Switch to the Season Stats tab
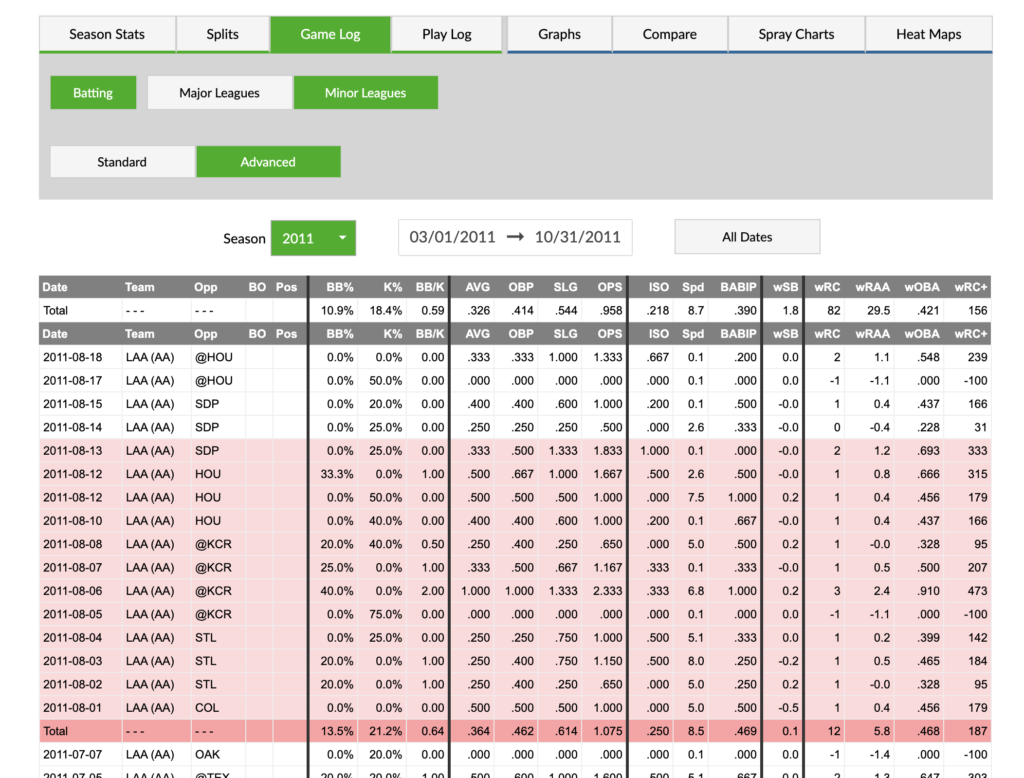1024x778 pixels. pos(107,33)
